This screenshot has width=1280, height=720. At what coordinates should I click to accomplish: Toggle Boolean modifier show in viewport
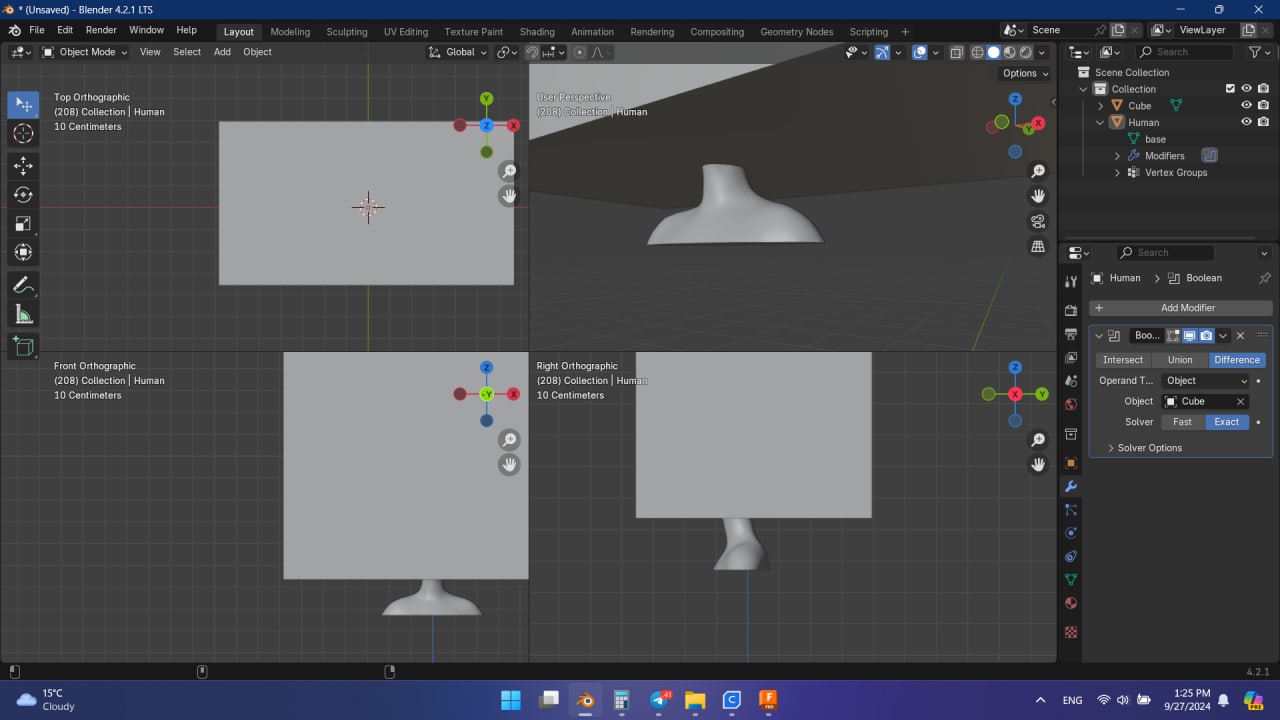coord(1190,336)
